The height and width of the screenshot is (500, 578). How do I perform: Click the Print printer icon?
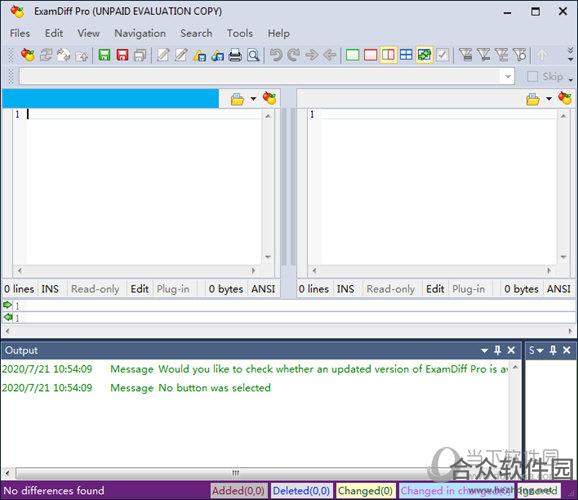coord(235,55)
